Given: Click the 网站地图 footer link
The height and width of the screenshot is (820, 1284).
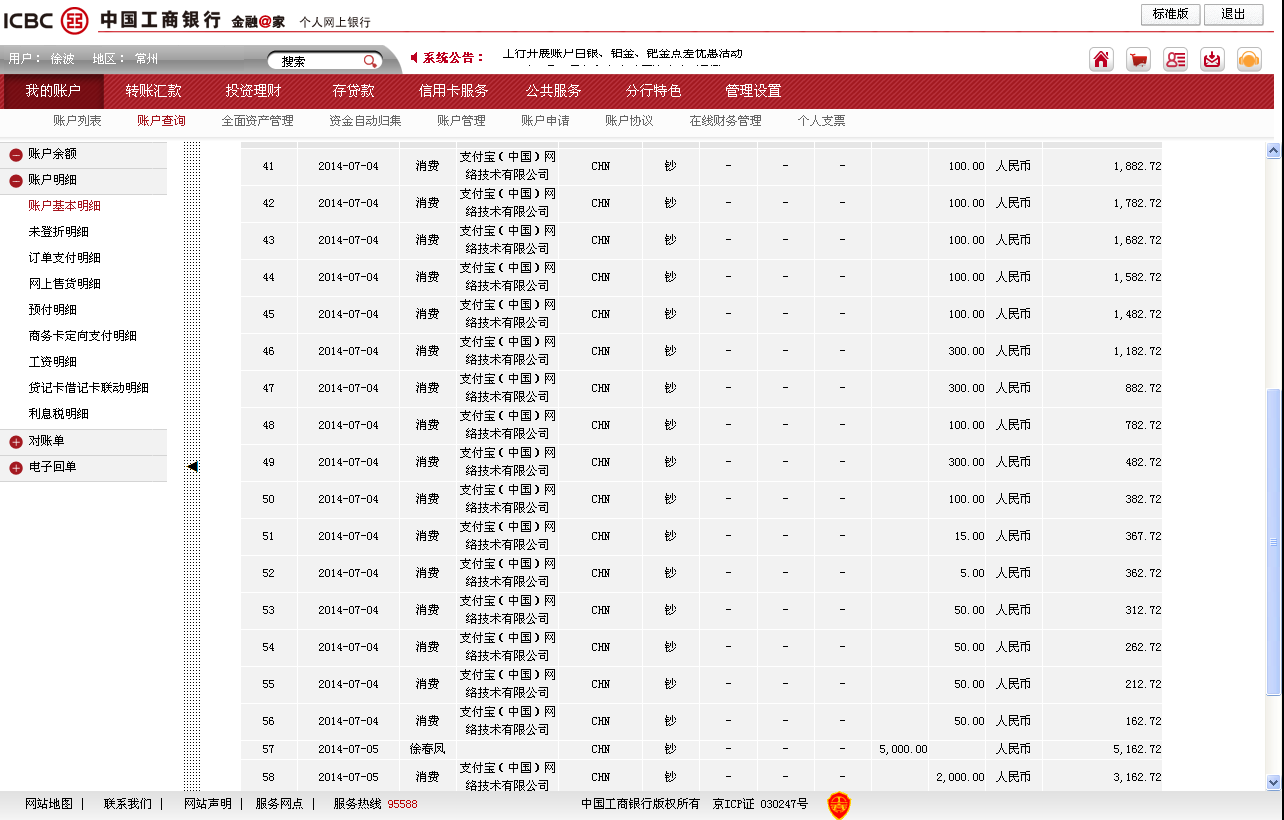Looking at the screenshot, I should coord(49,804).
